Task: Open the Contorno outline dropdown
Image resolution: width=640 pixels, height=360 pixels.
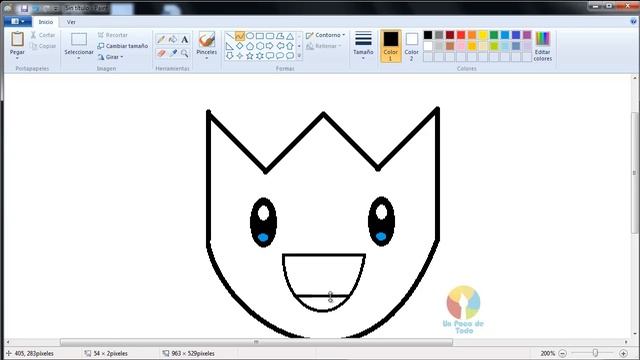Action: [x=325, y=35]
